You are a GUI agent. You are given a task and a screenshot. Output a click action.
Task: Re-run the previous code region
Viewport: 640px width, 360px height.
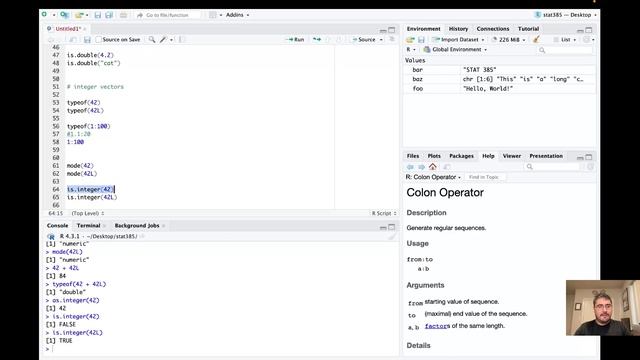click(317, 40)
